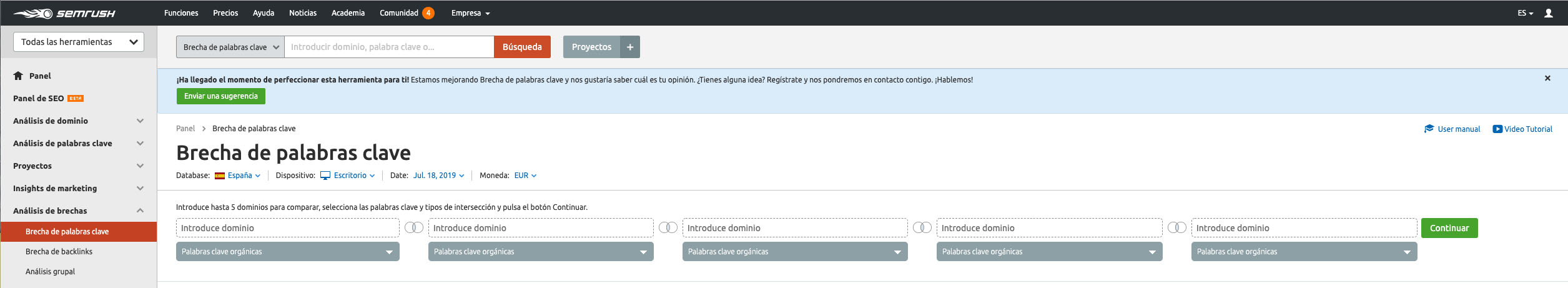Click the Spain flag icon
The width and height of the screenshot is (1568, 288).
pyautogui.click(x=220, y=176)
